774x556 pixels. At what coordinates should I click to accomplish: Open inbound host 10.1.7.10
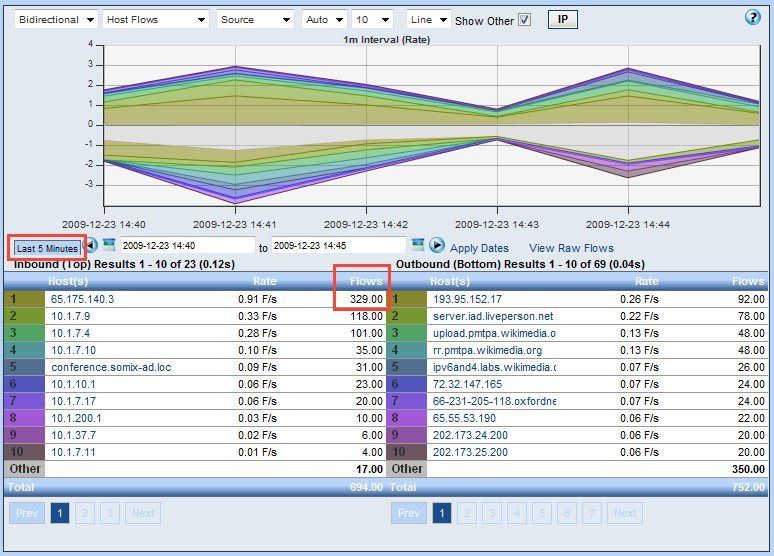pyautogui.click(x=74, y=350)
